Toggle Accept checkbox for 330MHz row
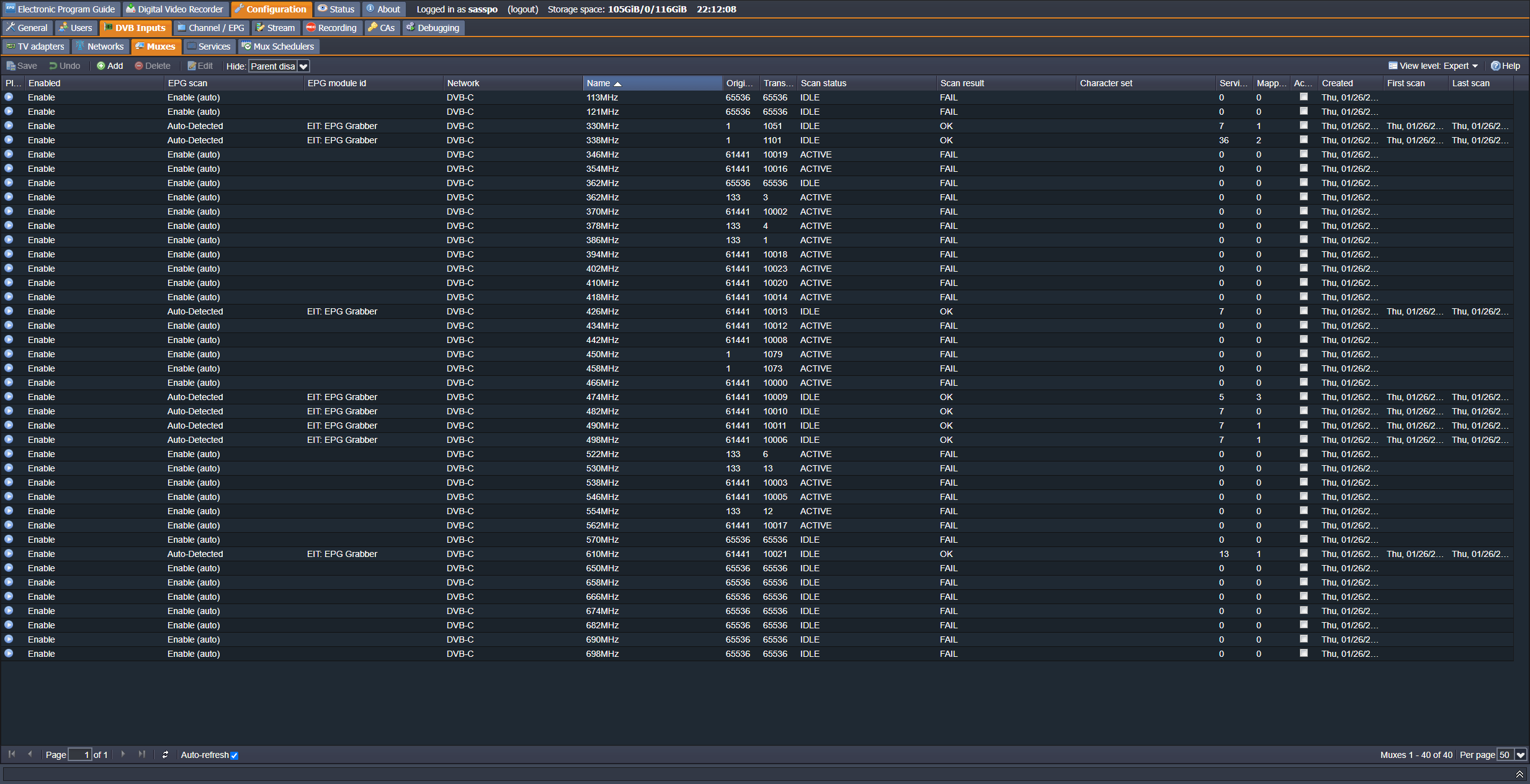 (1304, 125)
